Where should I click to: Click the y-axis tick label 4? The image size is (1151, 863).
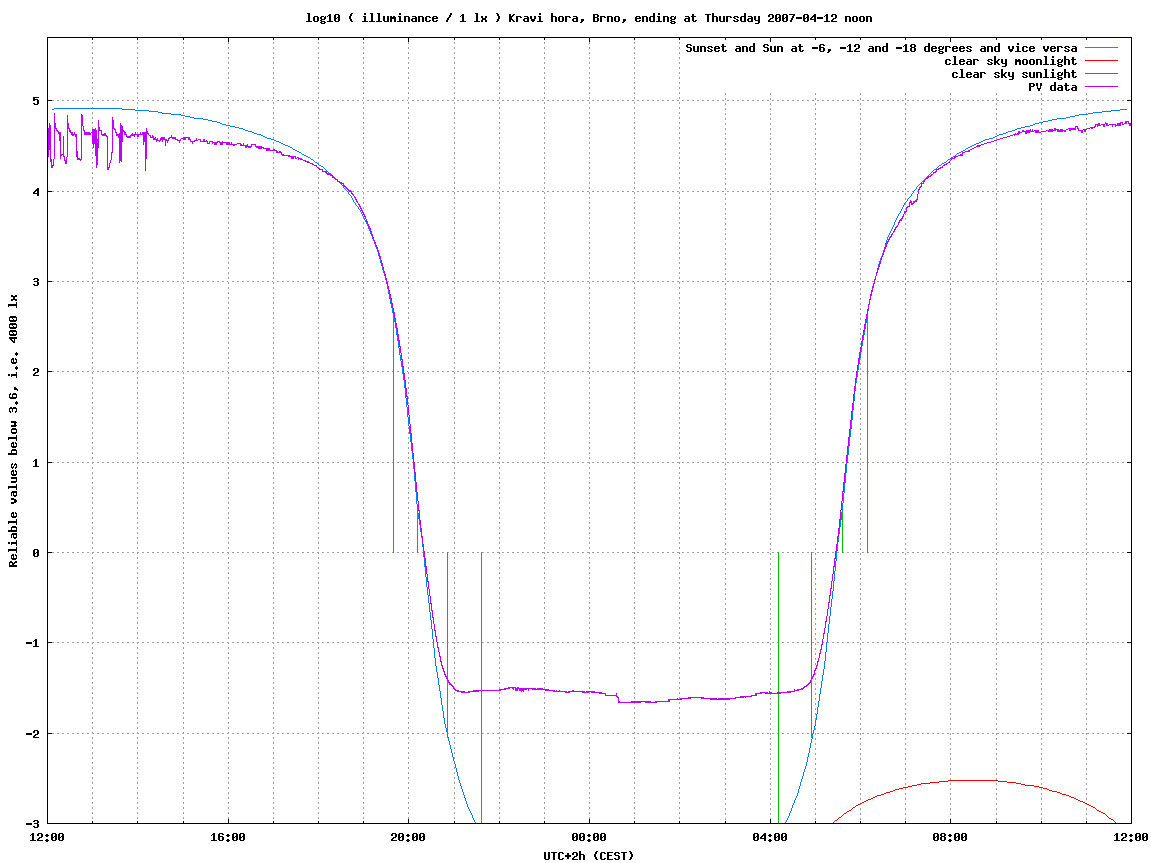pos(36,192)
